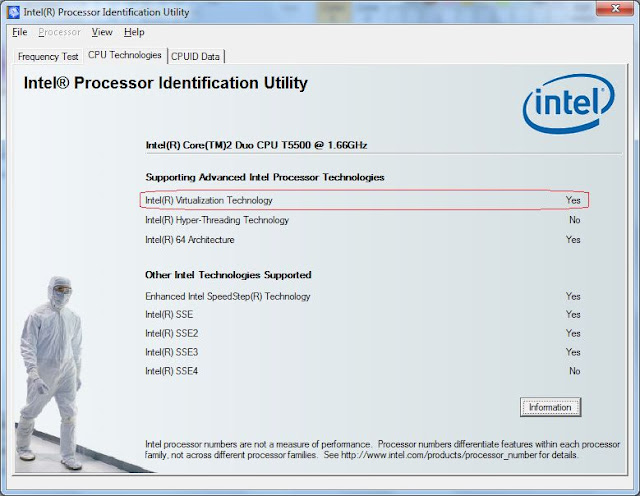Open the greyed Processor menu
This screenshot has height=496, width=640.
coord(60,32)
